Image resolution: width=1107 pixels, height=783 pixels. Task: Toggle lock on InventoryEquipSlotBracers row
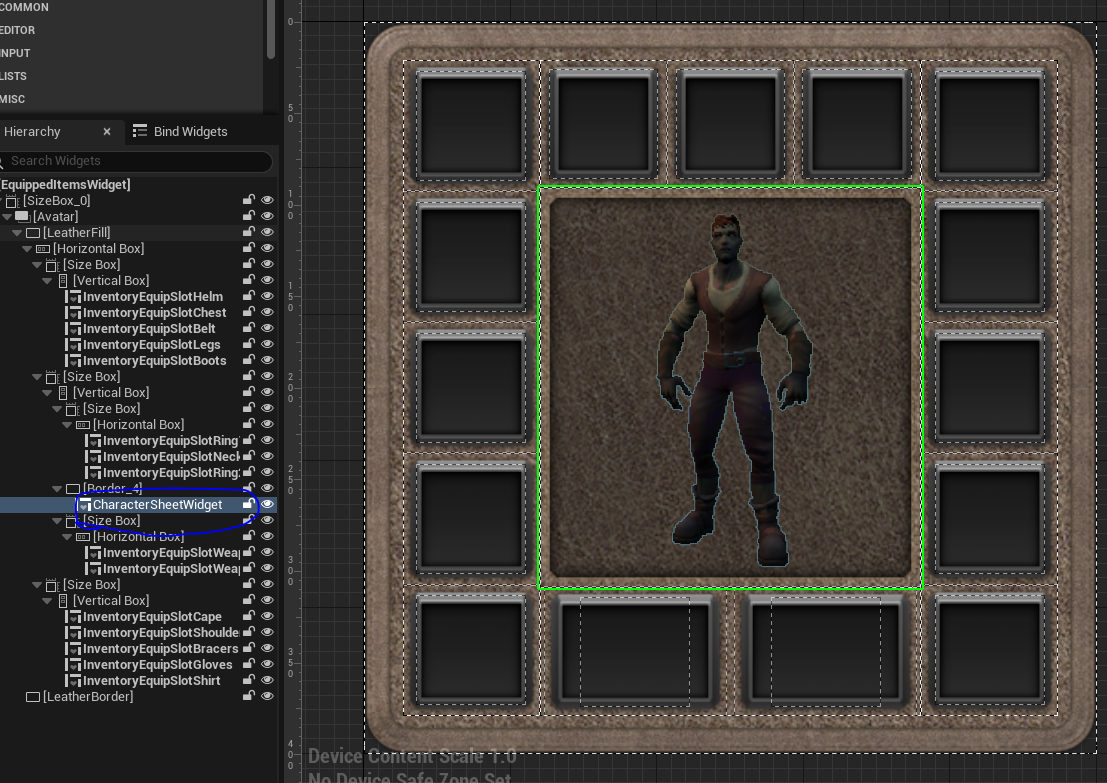tap(249, 648)
